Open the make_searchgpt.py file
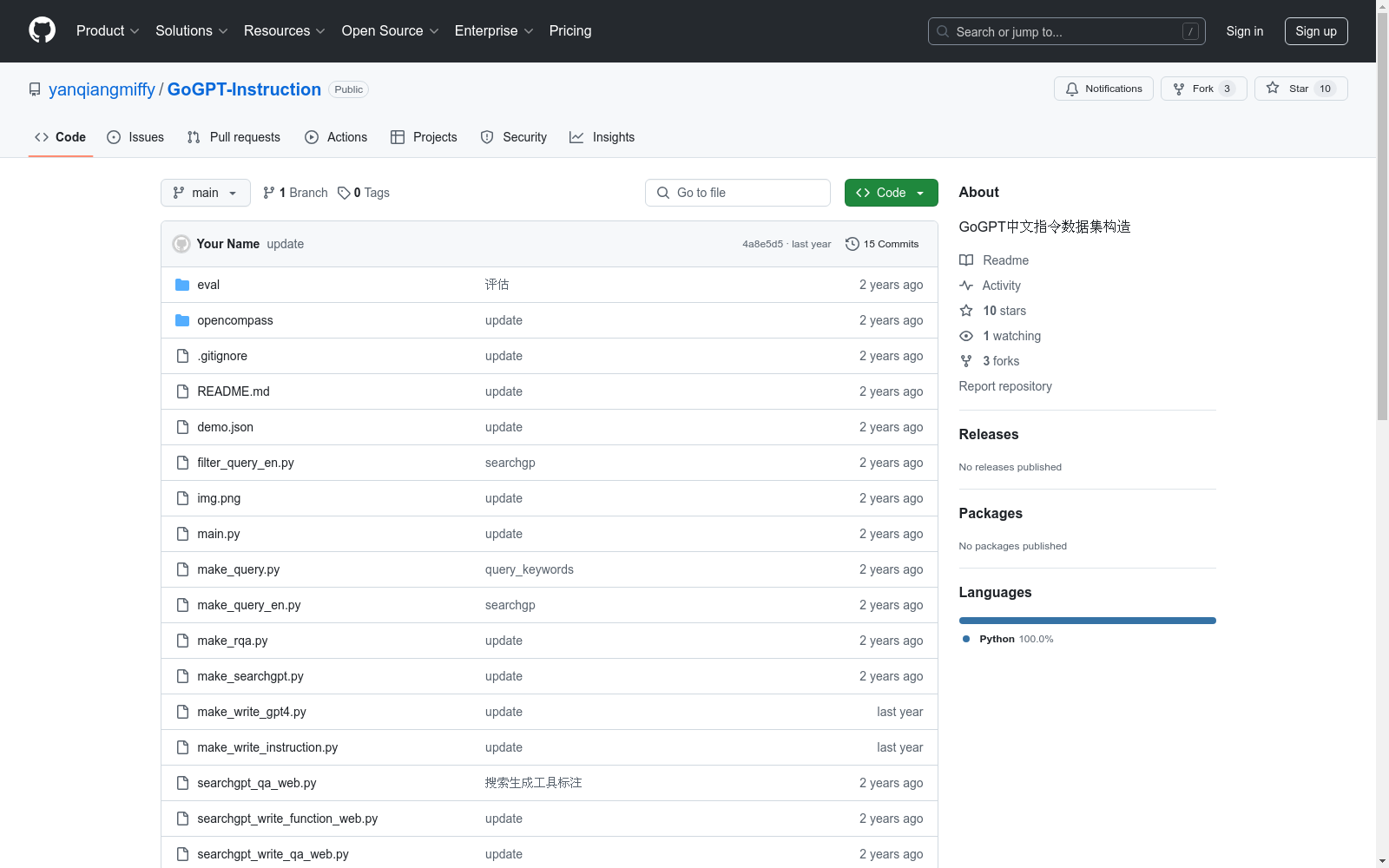1389x868 pixels. coord(250,676)
